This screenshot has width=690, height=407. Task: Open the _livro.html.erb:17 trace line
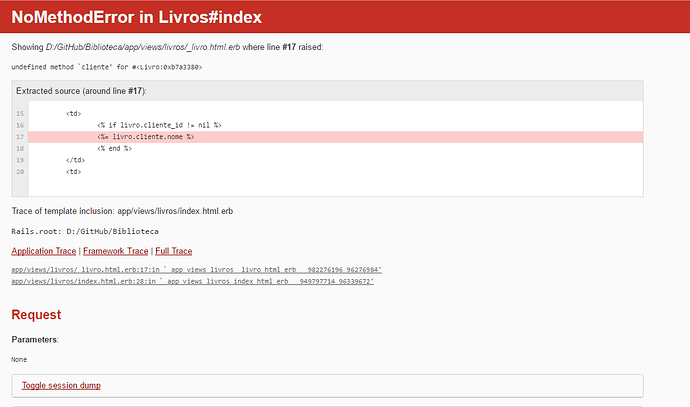click(196, 269)
